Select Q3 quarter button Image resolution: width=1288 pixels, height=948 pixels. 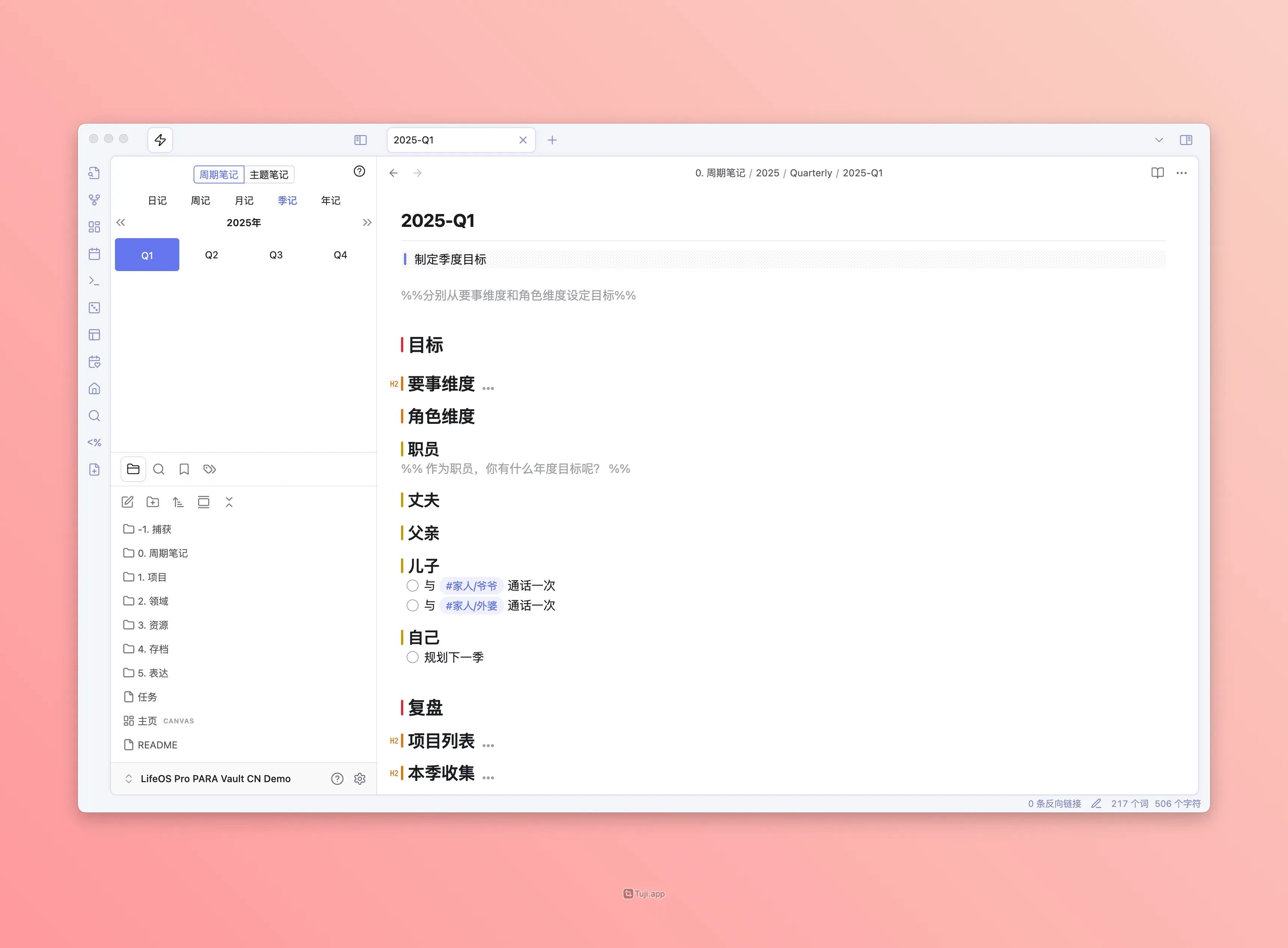click(x=276, y=255)
